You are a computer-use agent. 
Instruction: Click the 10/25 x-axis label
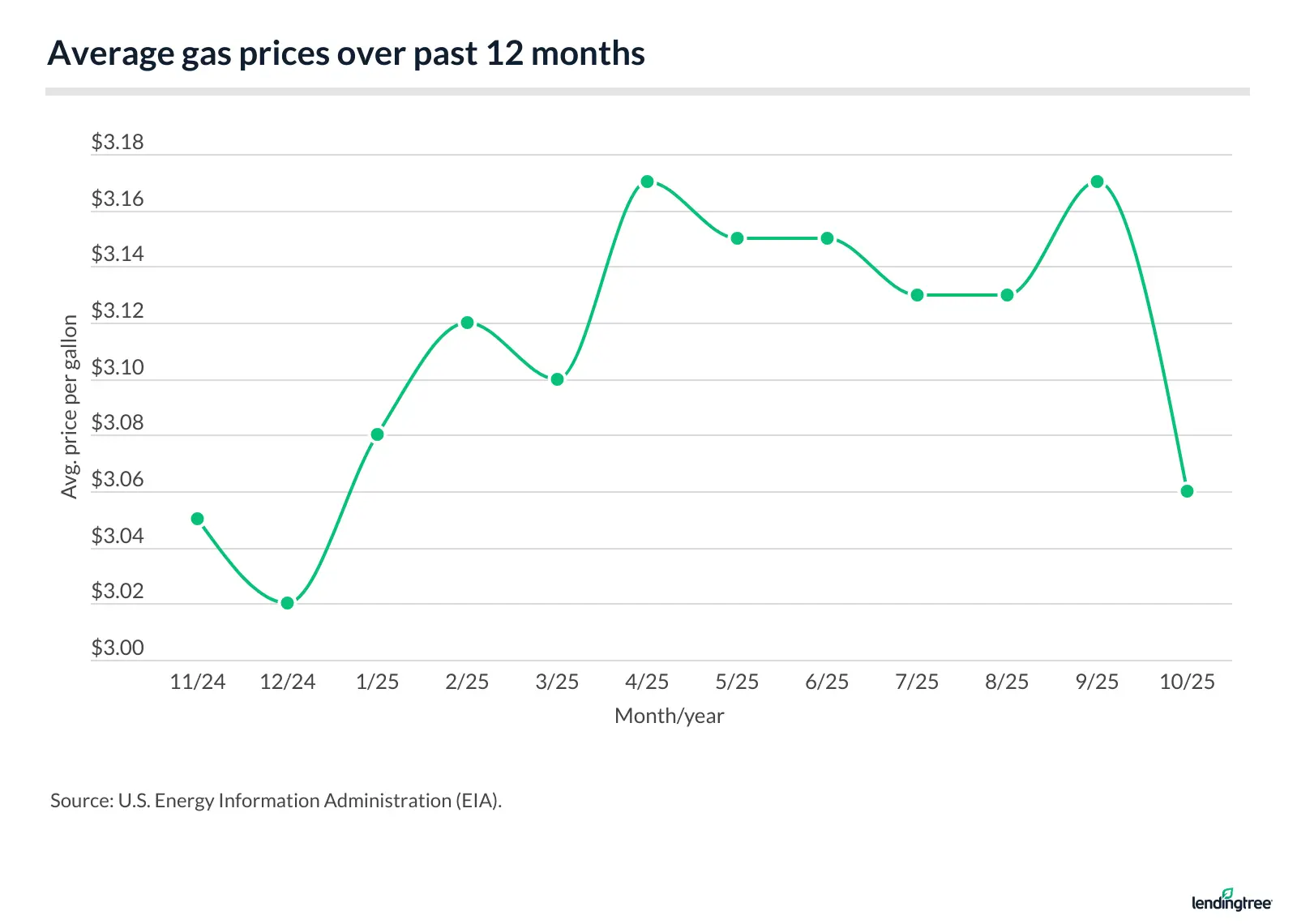pyautogui.click(x=1187, y=682)
